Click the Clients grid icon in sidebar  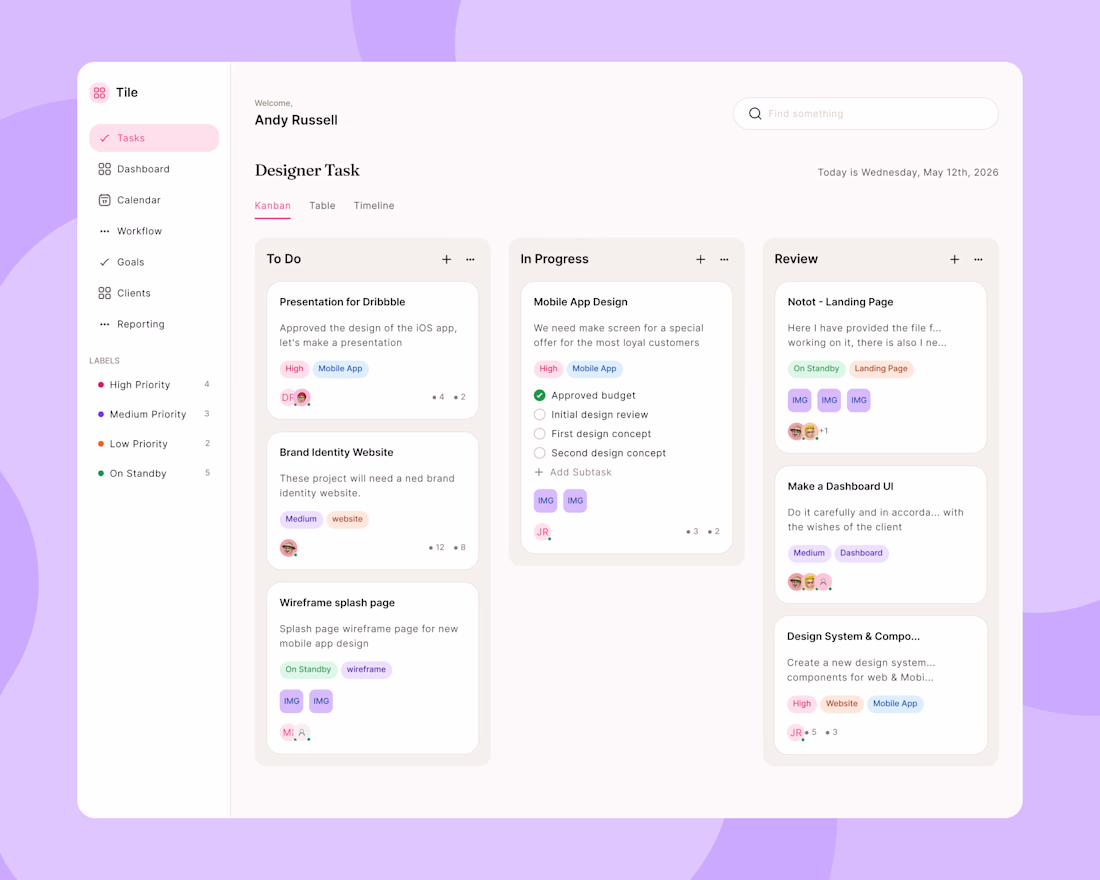105,293
